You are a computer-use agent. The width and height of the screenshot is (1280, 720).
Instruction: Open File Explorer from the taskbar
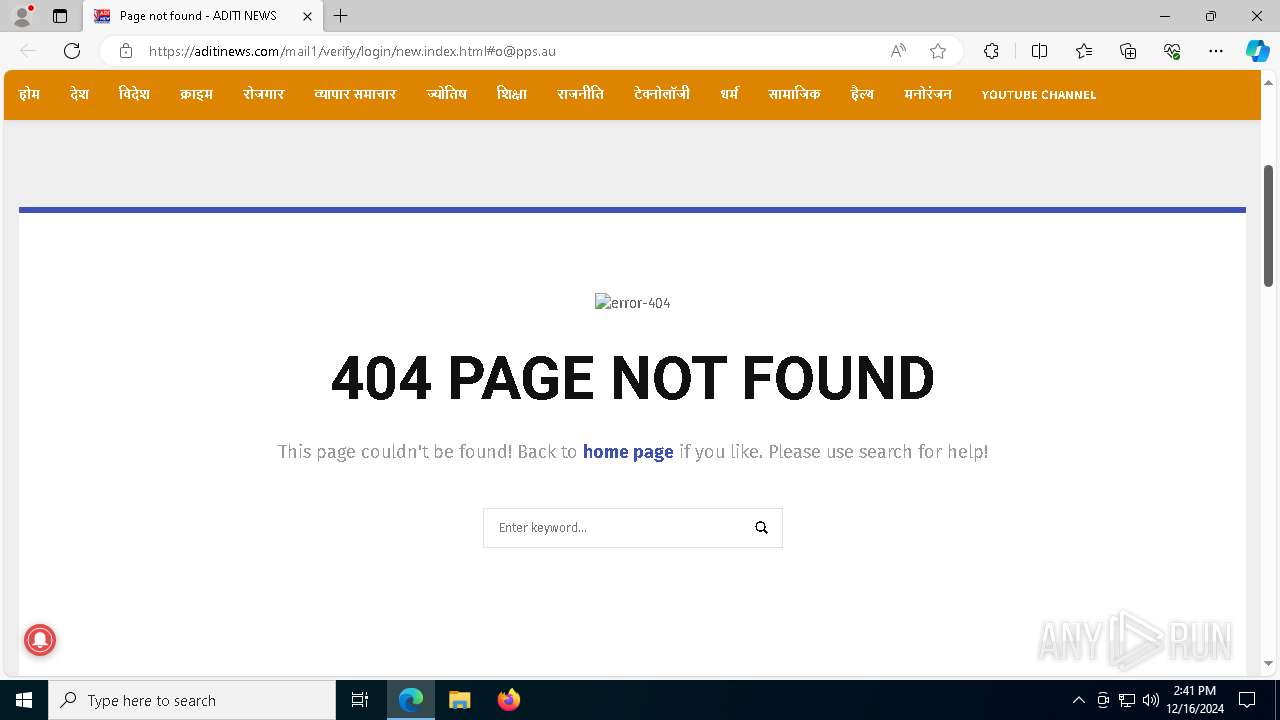[459, 700]
